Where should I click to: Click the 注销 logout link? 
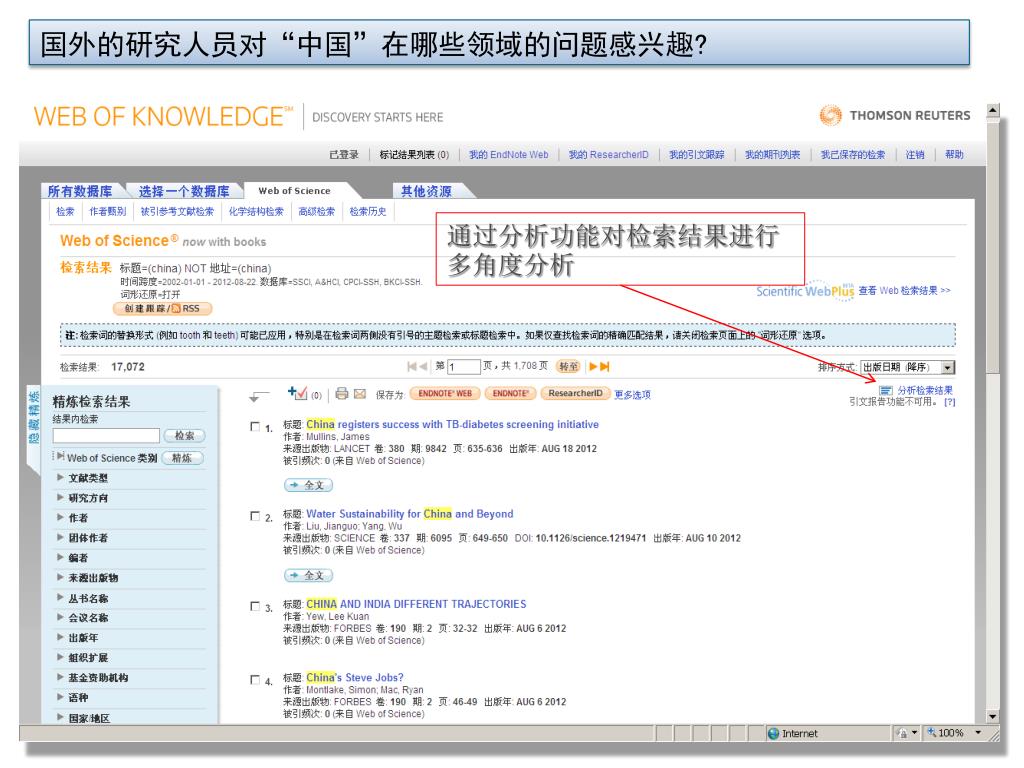[915, 155]
